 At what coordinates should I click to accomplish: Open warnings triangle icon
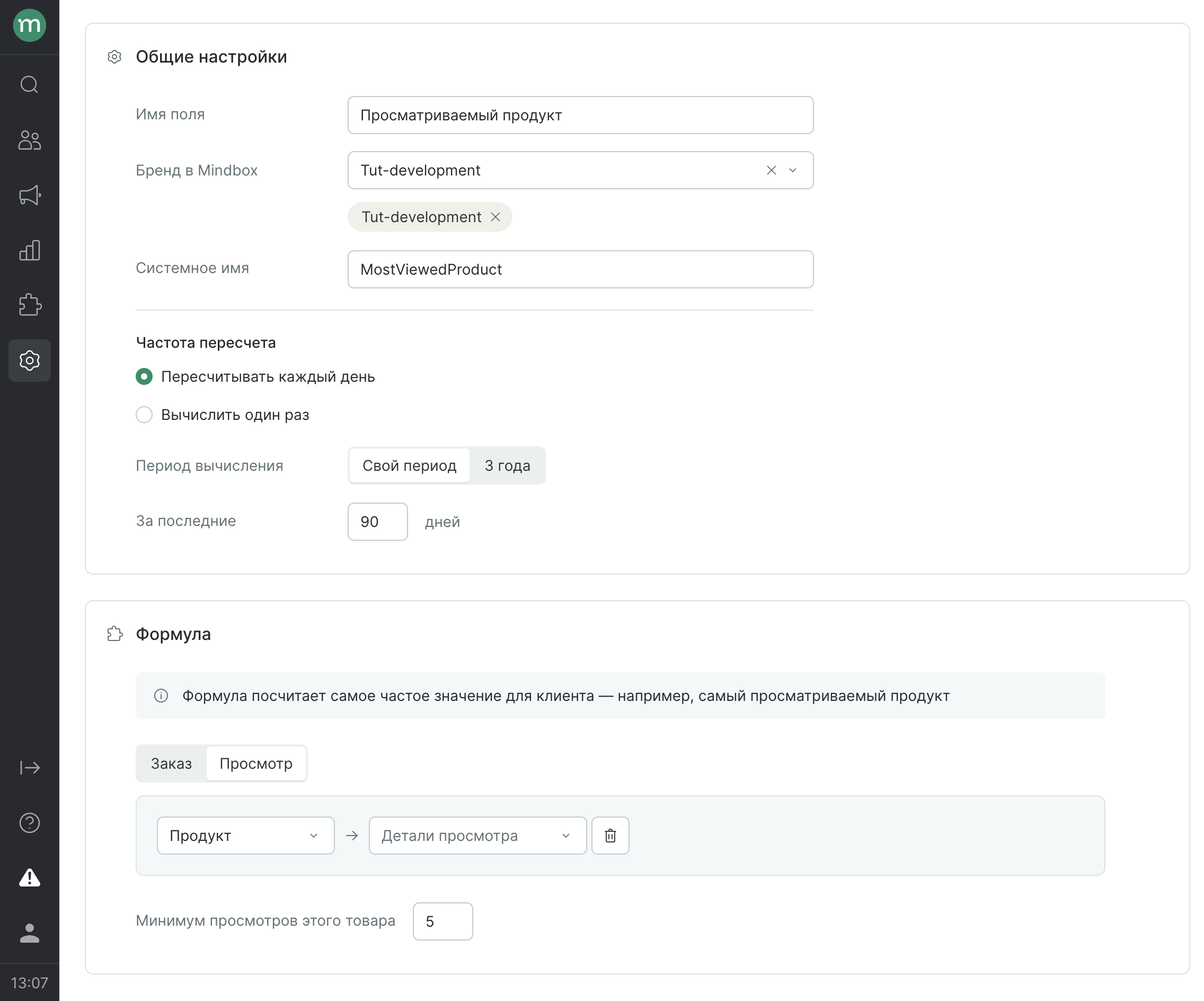(x=29, y=877)
